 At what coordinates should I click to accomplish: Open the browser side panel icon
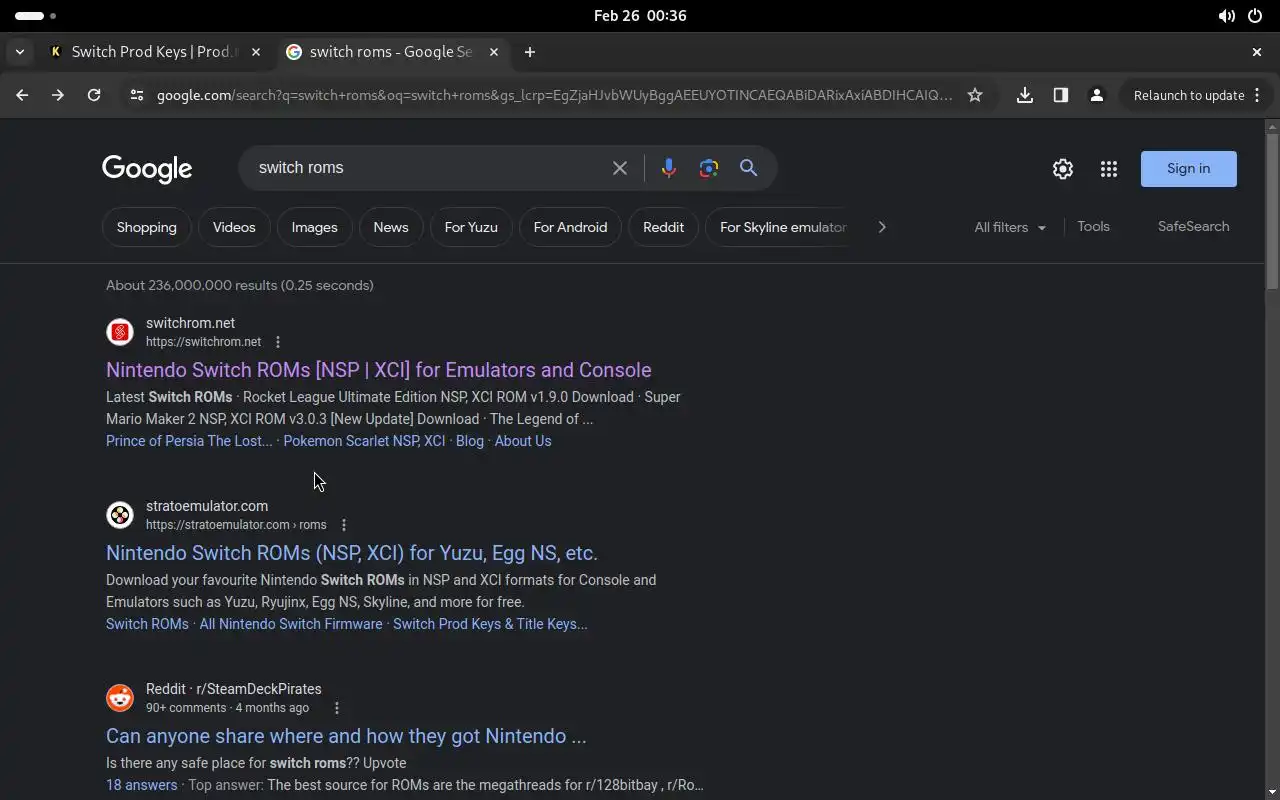click(x=1061, y=95)
